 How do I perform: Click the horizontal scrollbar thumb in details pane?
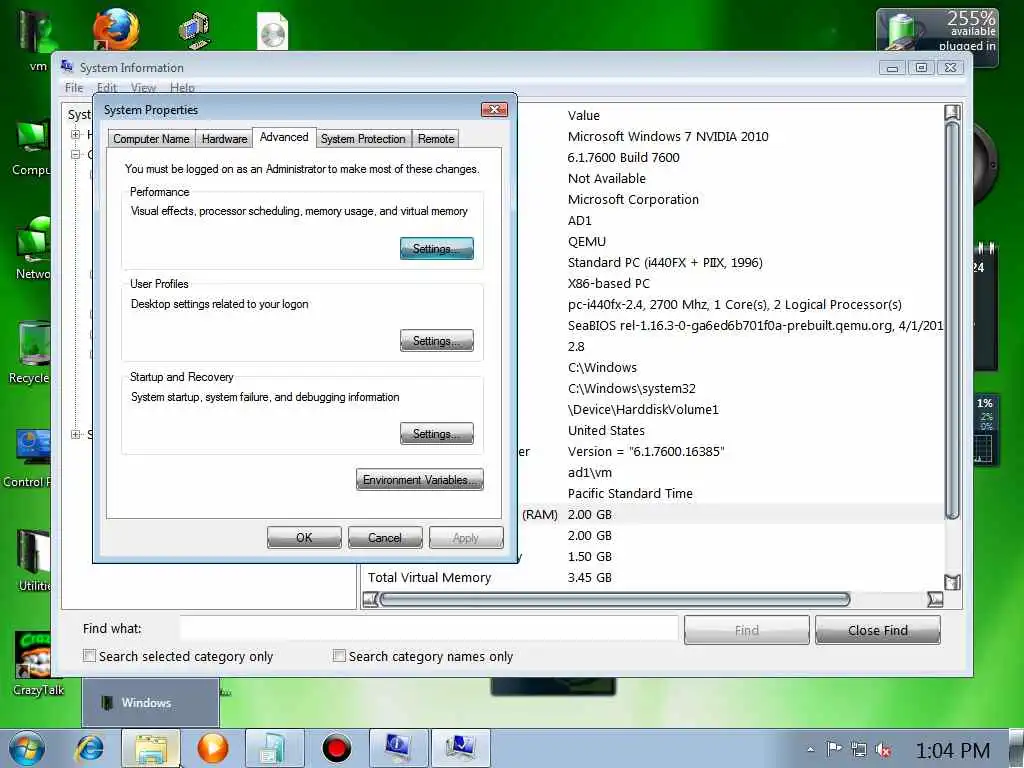click(x=615, y=599)
